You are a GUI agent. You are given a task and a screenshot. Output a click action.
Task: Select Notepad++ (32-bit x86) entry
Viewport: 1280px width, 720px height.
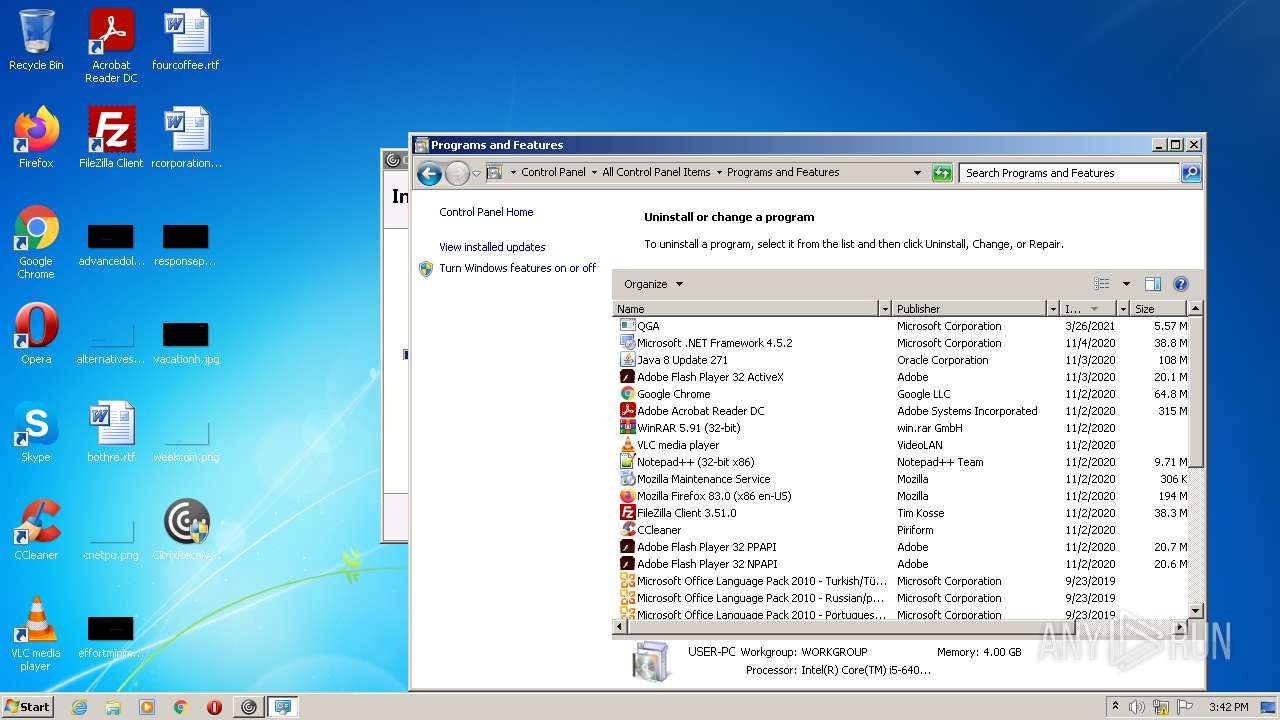coord(900,462)
